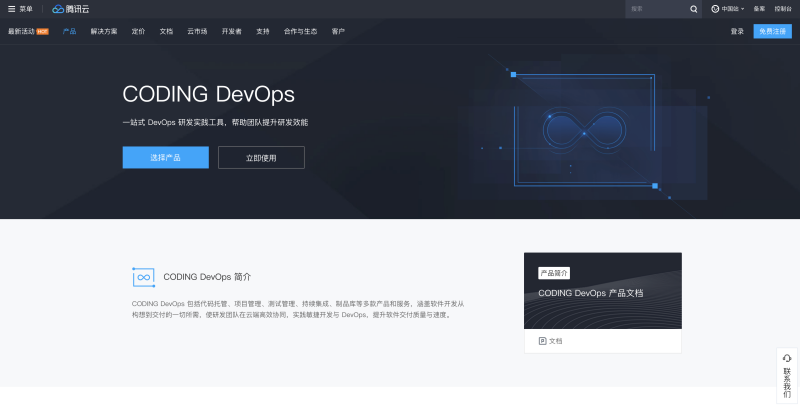Click the 腾讯云 cloud logo

coord(70,9)
